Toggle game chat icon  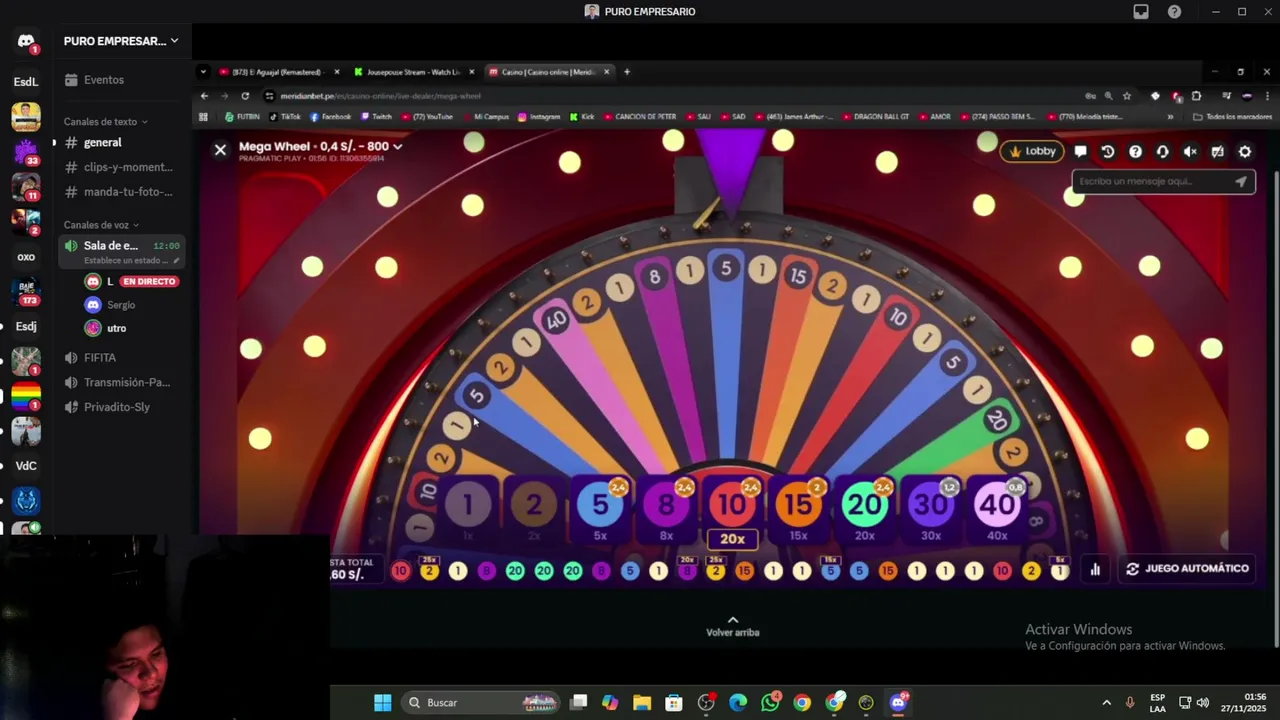[x=1081, y=152]
